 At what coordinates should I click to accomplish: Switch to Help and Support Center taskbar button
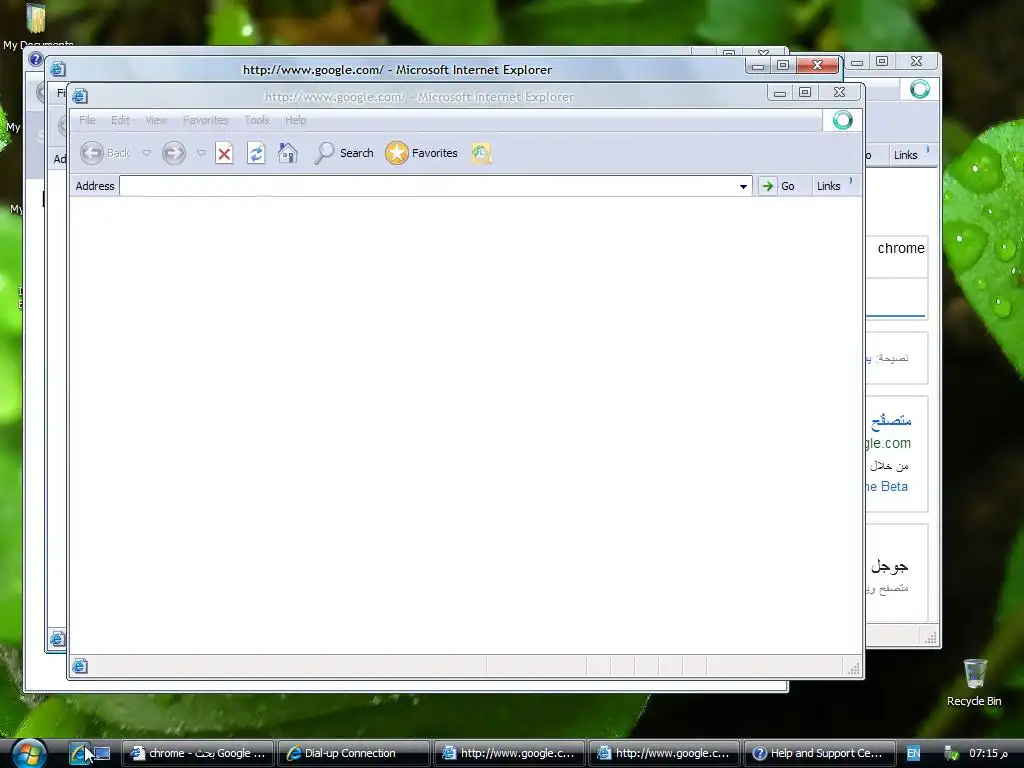click(x=819, y=753)
